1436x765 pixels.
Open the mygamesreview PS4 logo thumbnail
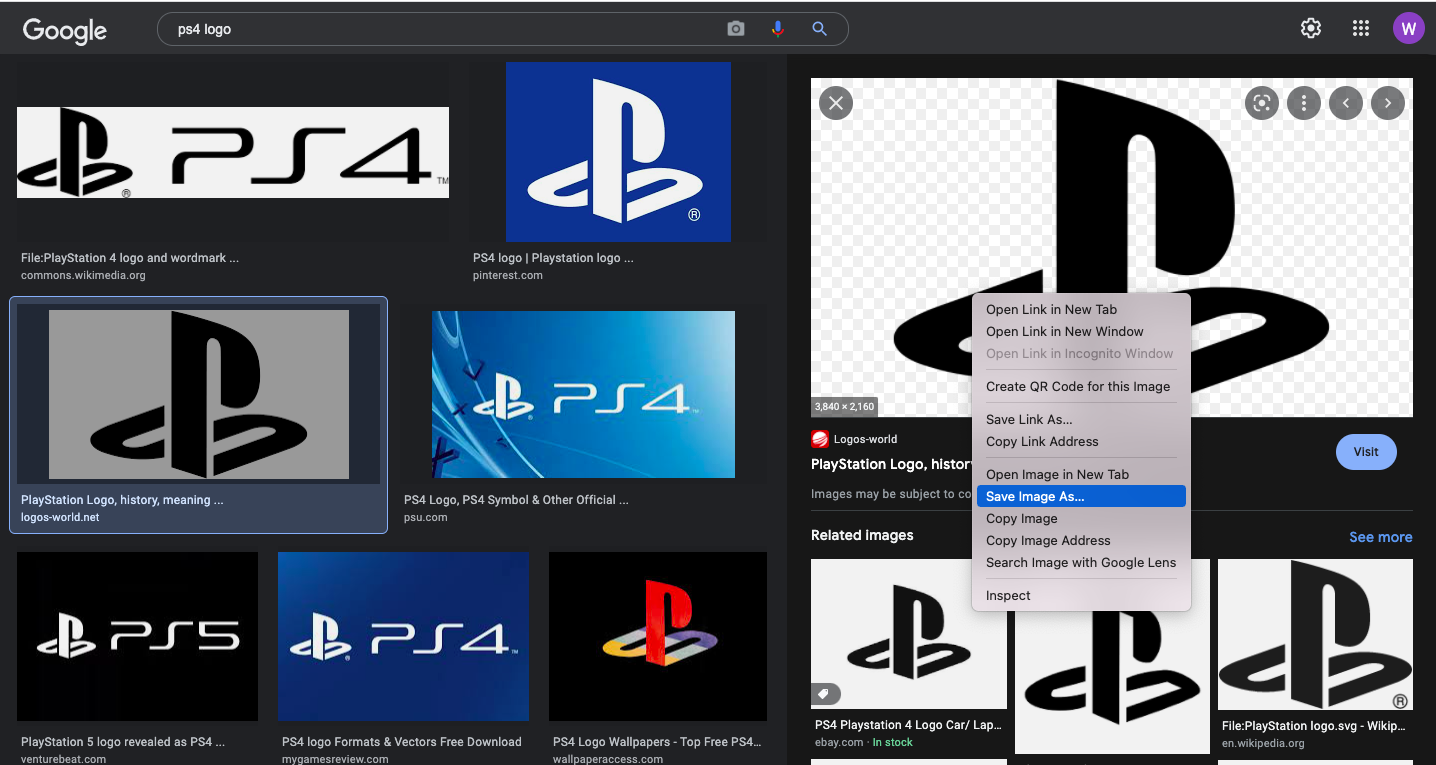coord(403,636)
